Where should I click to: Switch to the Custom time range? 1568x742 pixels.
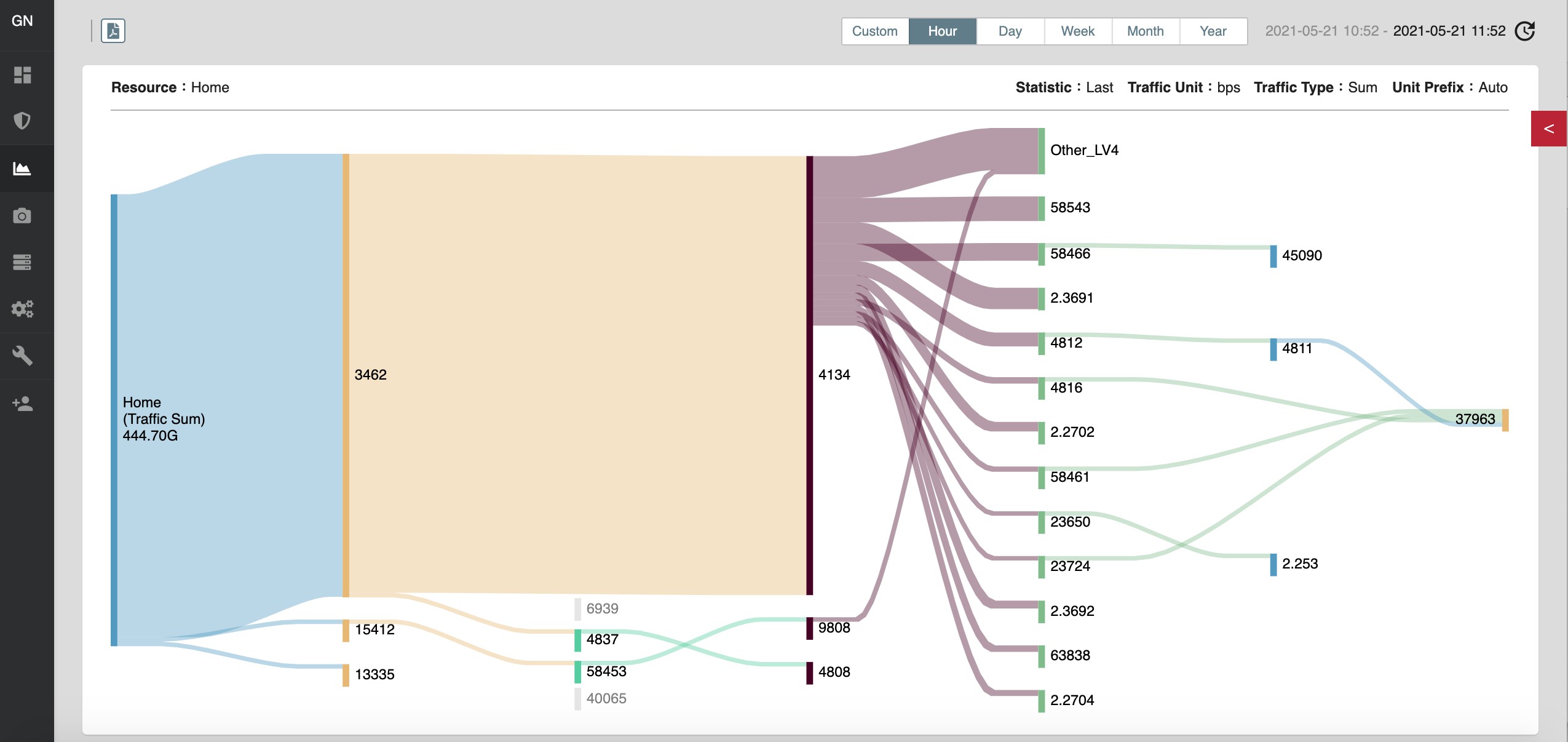874,31
